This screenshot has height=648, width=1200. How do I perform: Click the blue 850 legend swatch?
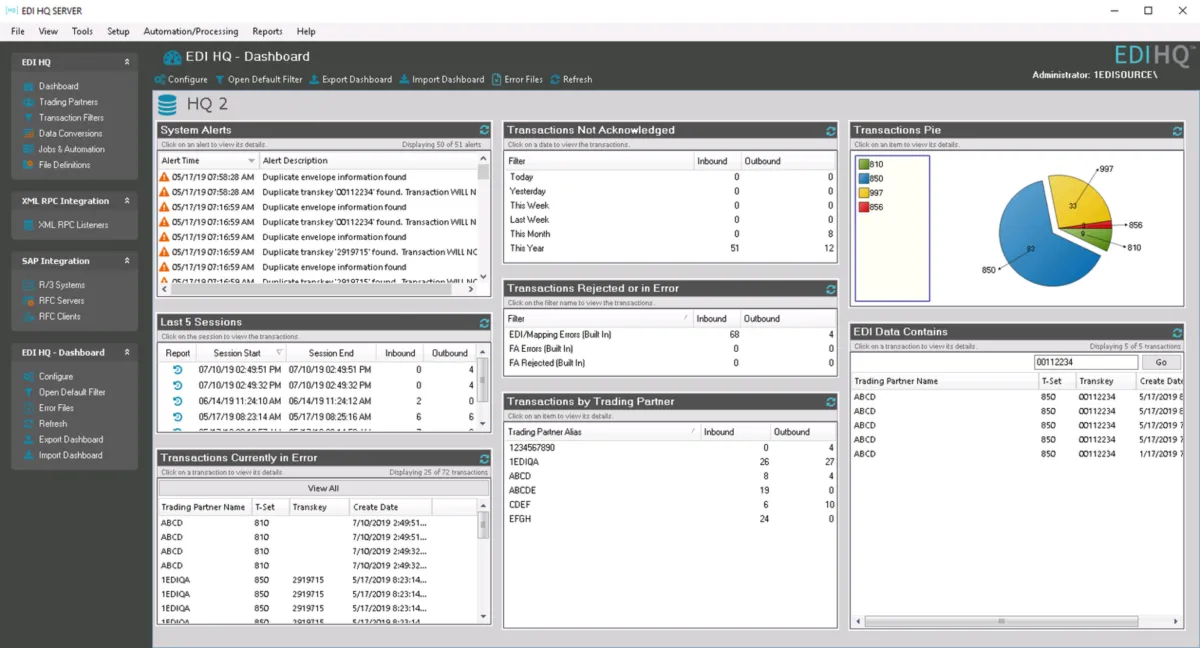point(863,179)
